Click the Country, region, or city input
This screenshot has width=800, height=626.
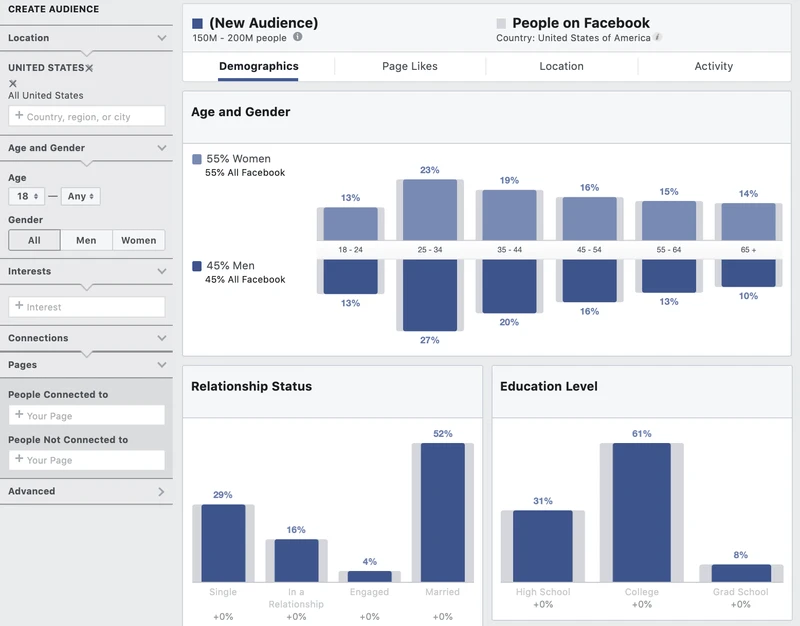pos(87,116)
